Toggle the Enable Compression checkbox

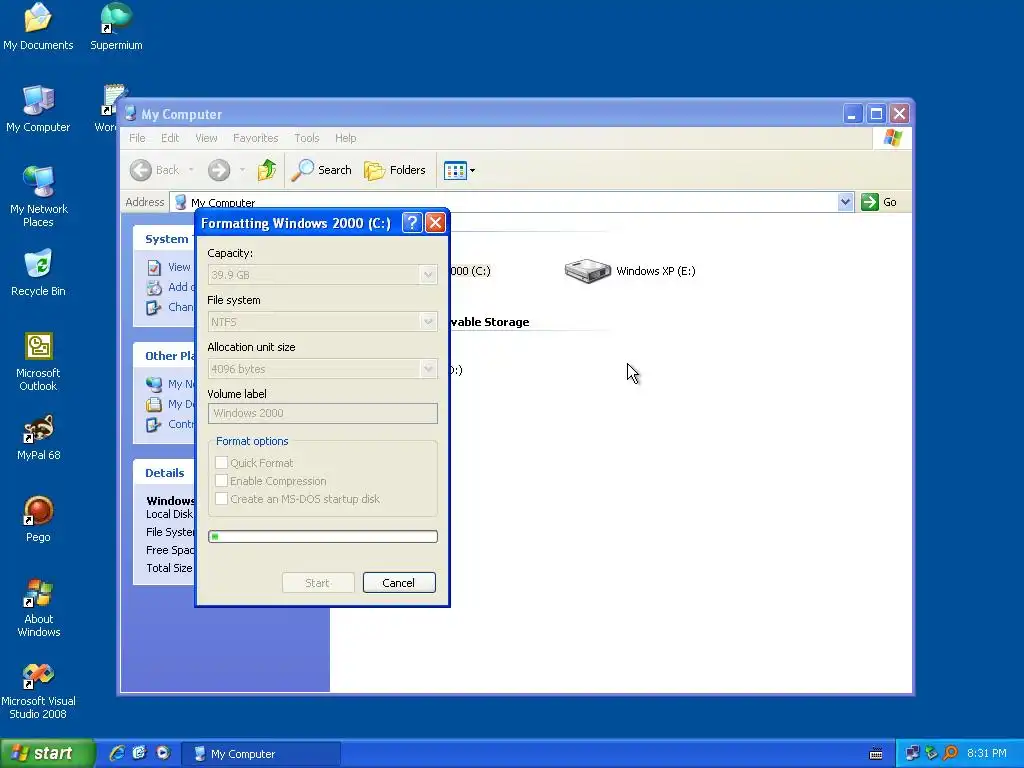[x=221, y=481]
